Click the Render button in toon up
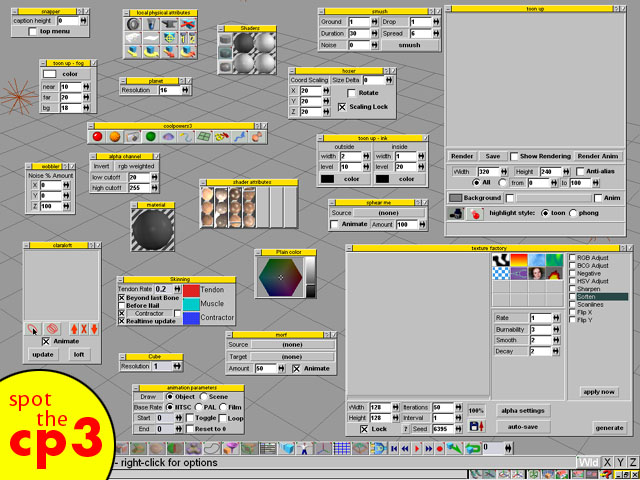 pyautogui.click(x=462, y=156)
